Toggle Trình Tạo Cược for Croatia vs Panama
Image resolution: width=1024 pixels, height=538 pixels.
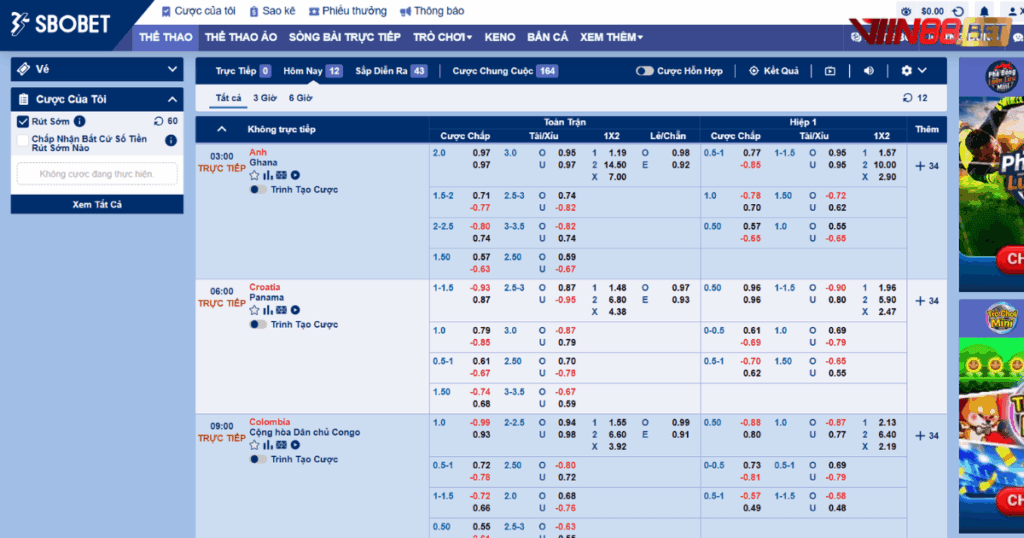pyautogui.click(x=258, y=324)
